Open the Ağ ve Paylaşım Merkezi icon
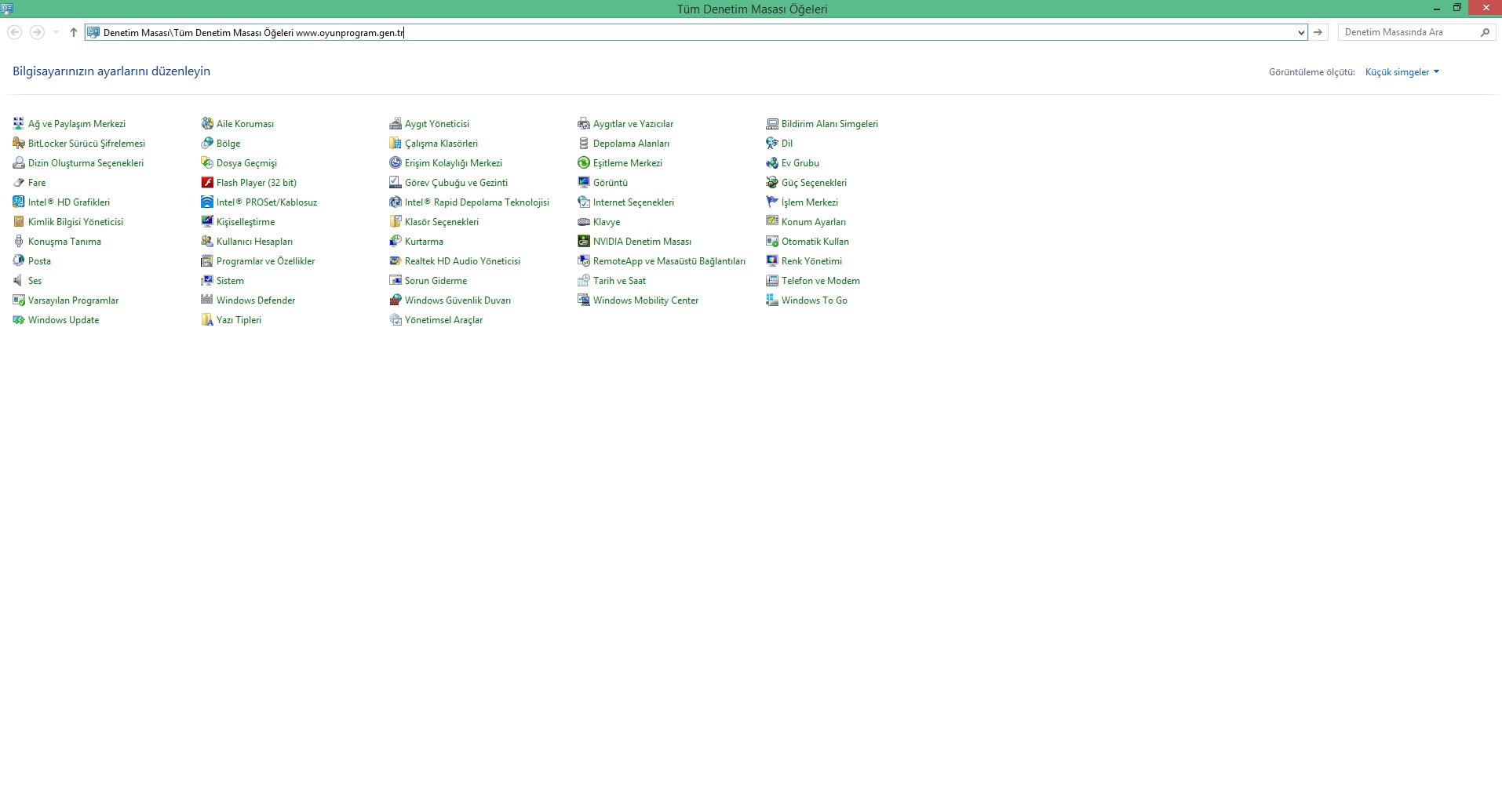The height and width of the screenshot is (812, 1502). click(x=19, y=123)
